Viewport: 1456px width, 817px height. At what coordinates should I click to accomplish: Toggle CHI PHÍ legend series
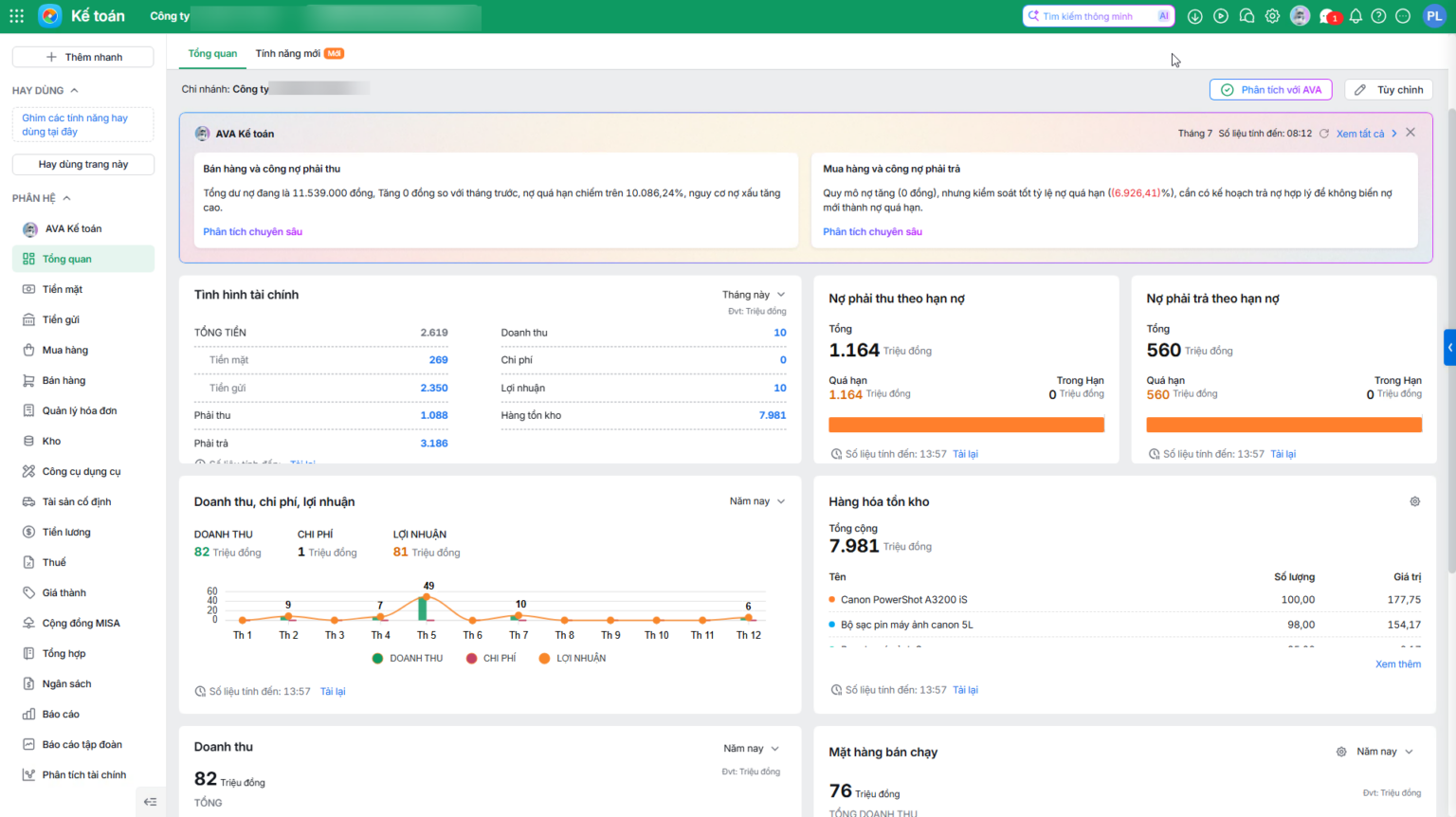tap(491, 658)
